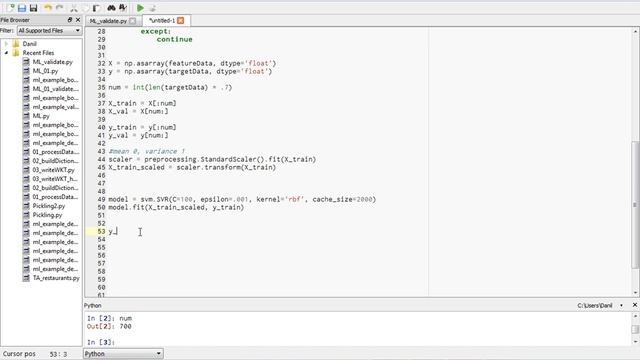The width and height of the screenshot is (640, 360).
Task: Click up arrow of editor scrollbar
Action: [635, 31]
